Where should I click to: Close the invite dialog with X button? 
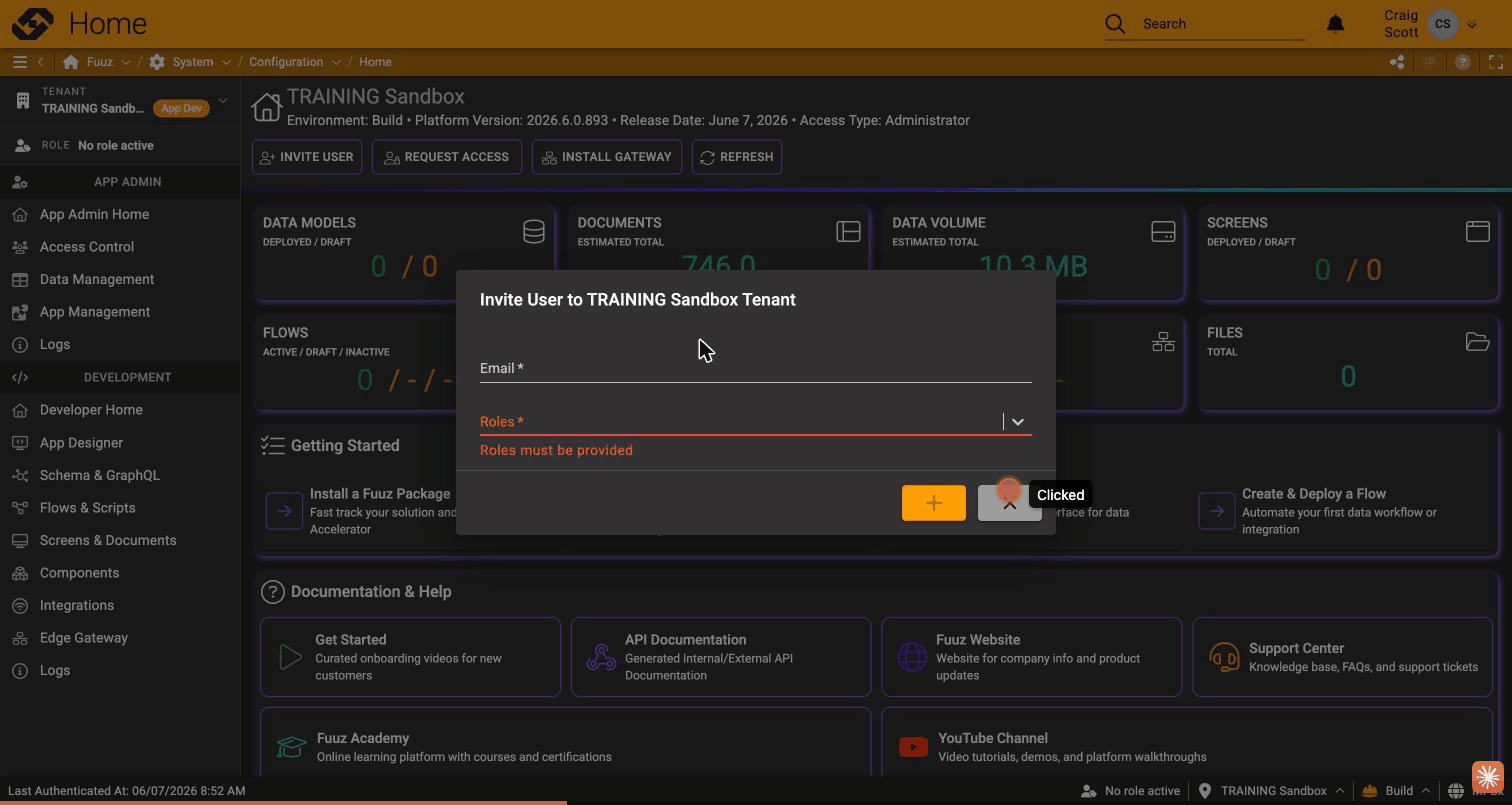coord(1009,503)
